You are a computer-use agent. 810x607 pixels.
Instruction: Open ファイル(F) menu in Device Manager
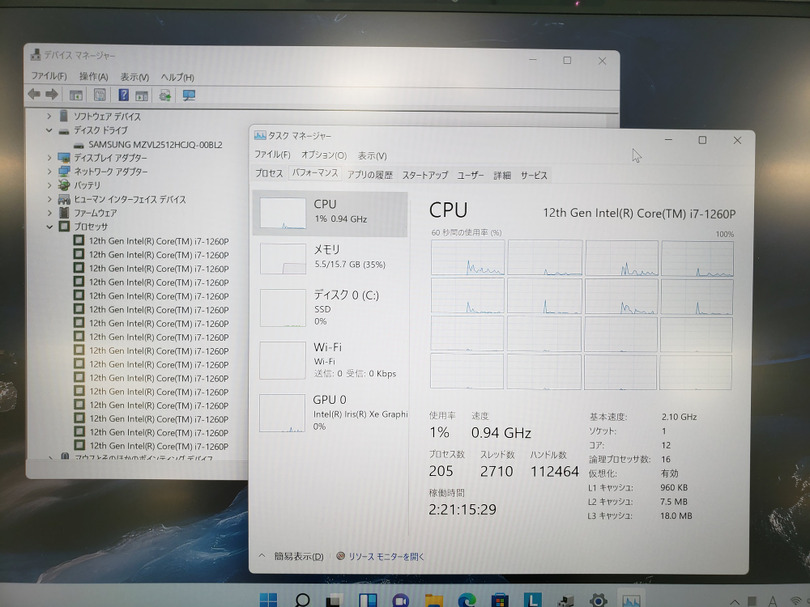point(49,76)
